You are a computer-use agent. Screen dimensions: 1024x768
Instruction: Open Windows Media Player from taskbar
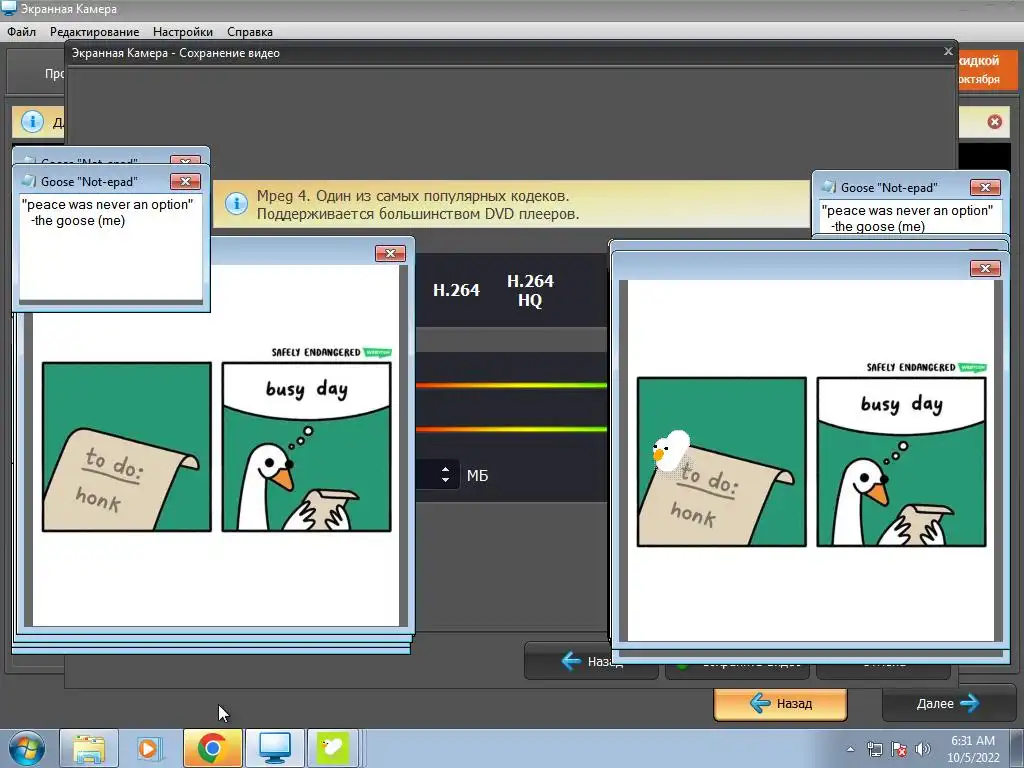click(x=148, y=749)
